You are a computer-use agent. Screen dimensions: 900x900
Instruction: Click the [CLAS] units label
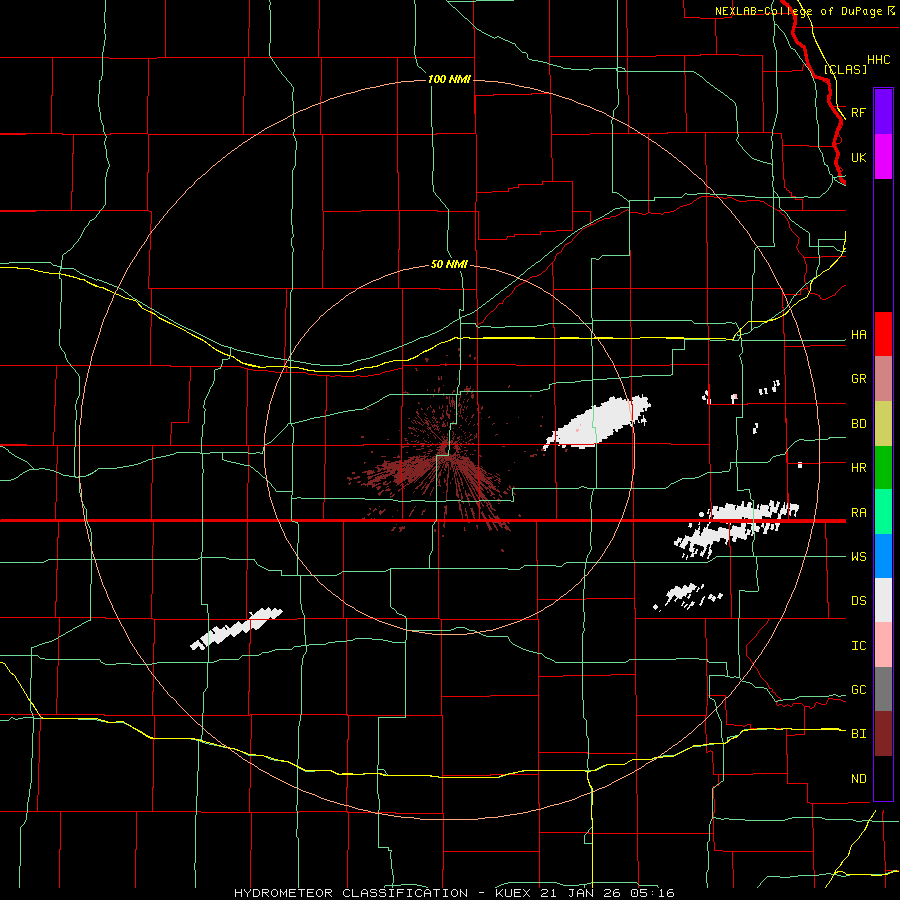point(845,69)
